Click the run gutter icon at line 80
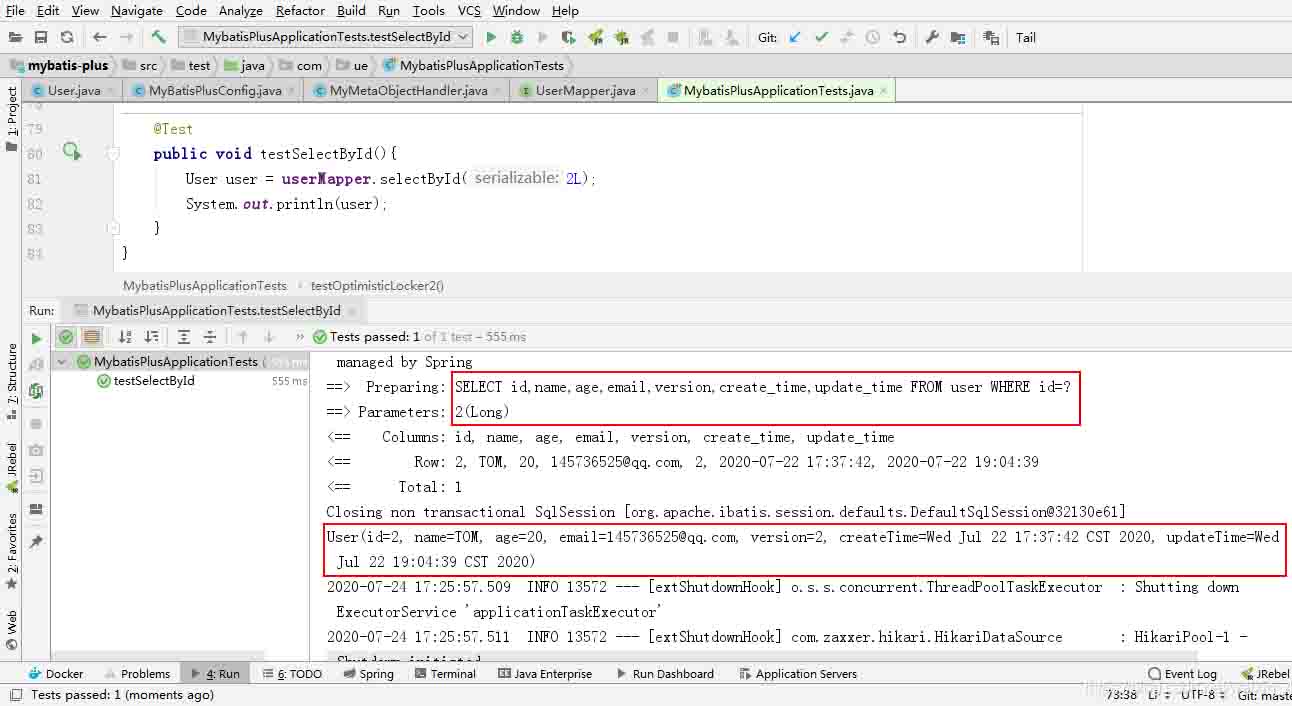Viewport: 1292px width, 706px height. 71,152
